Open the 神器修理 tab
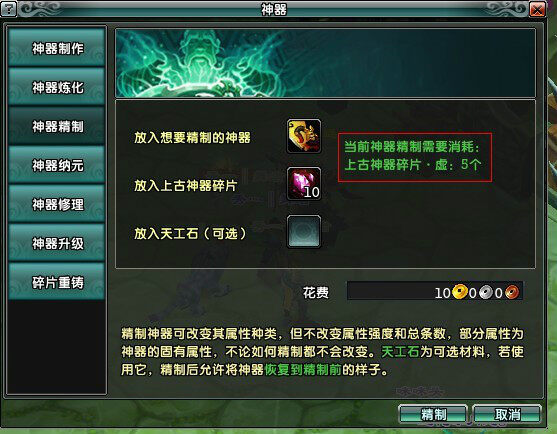 pyautogui.click(x=57, y=204)
